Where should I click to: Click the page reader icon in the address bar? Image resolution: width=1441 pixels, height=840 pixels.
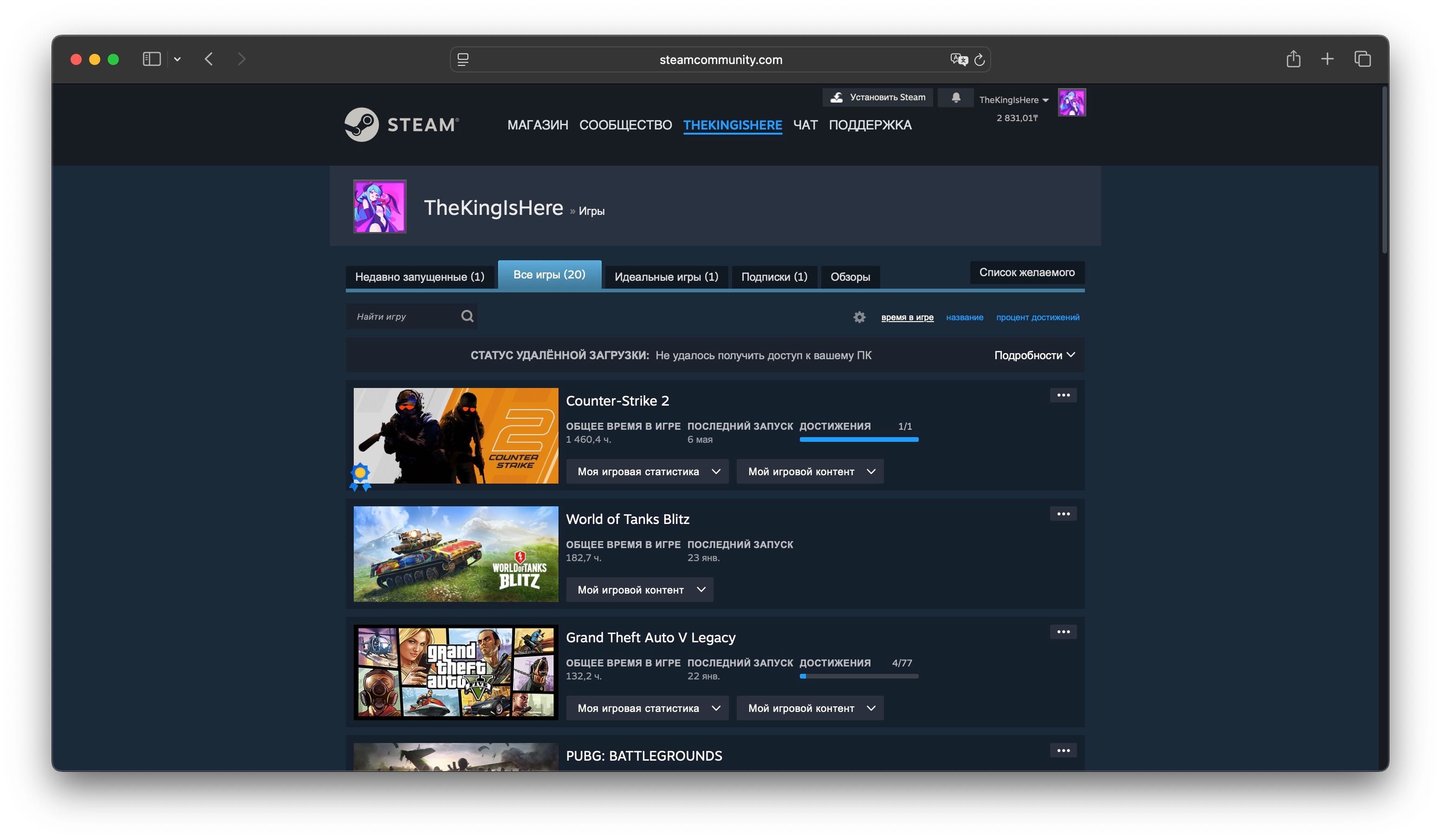click(x=463, y=59)
